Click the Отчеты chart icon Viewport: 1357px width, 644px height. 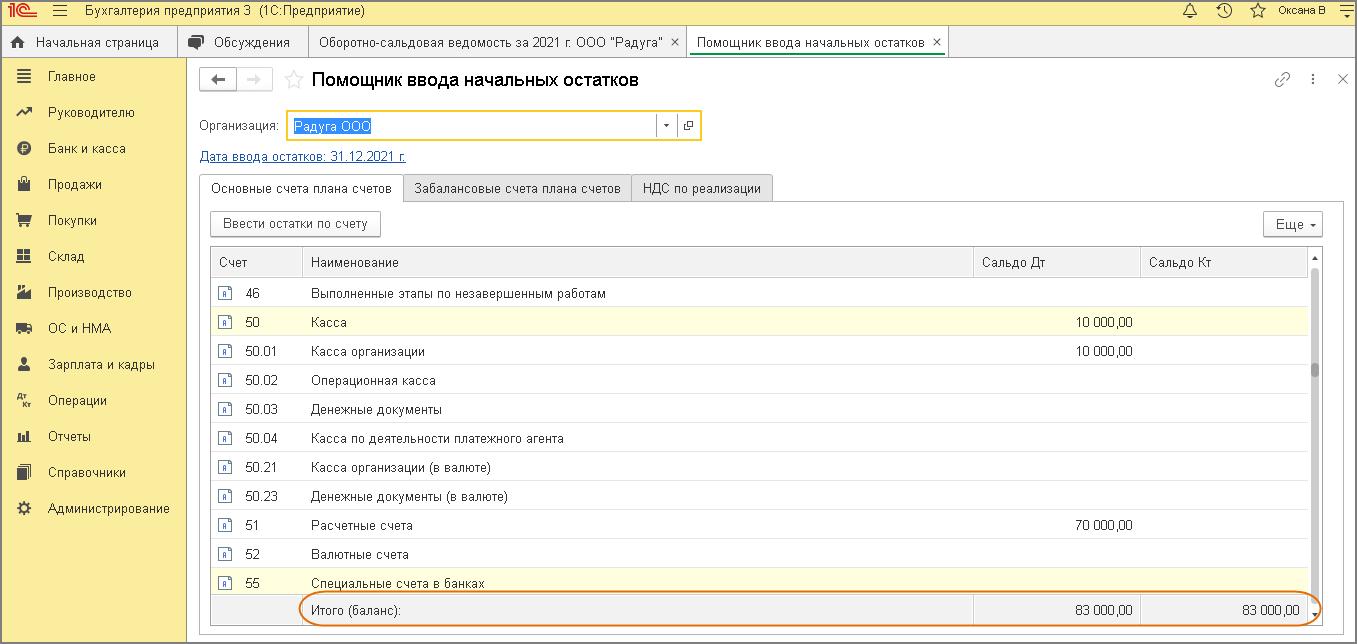[x=25, y=437]
